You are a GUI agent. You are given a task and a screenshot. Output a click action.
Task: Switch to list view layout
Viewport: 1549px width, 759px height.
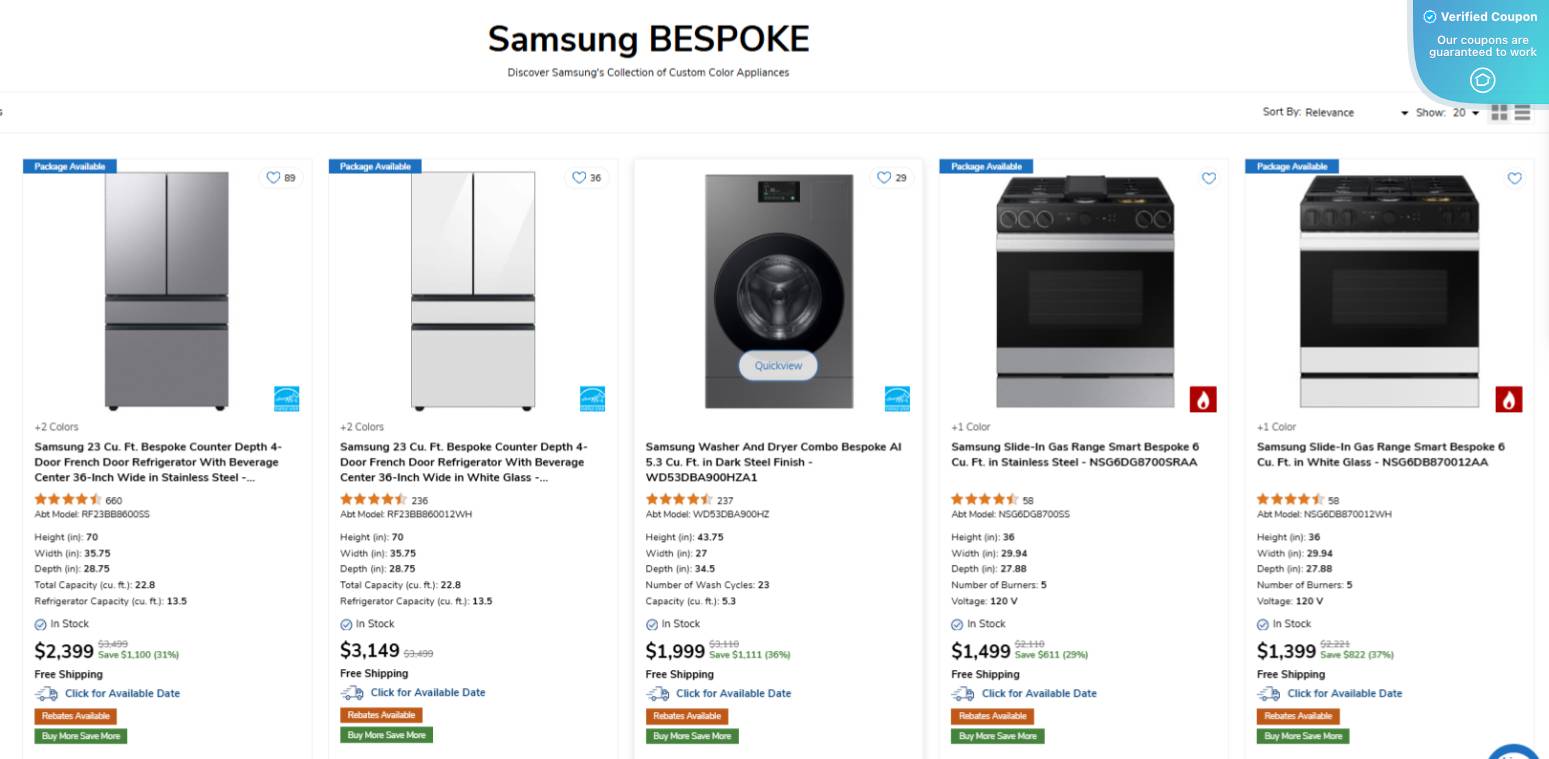click(1522, 113)
